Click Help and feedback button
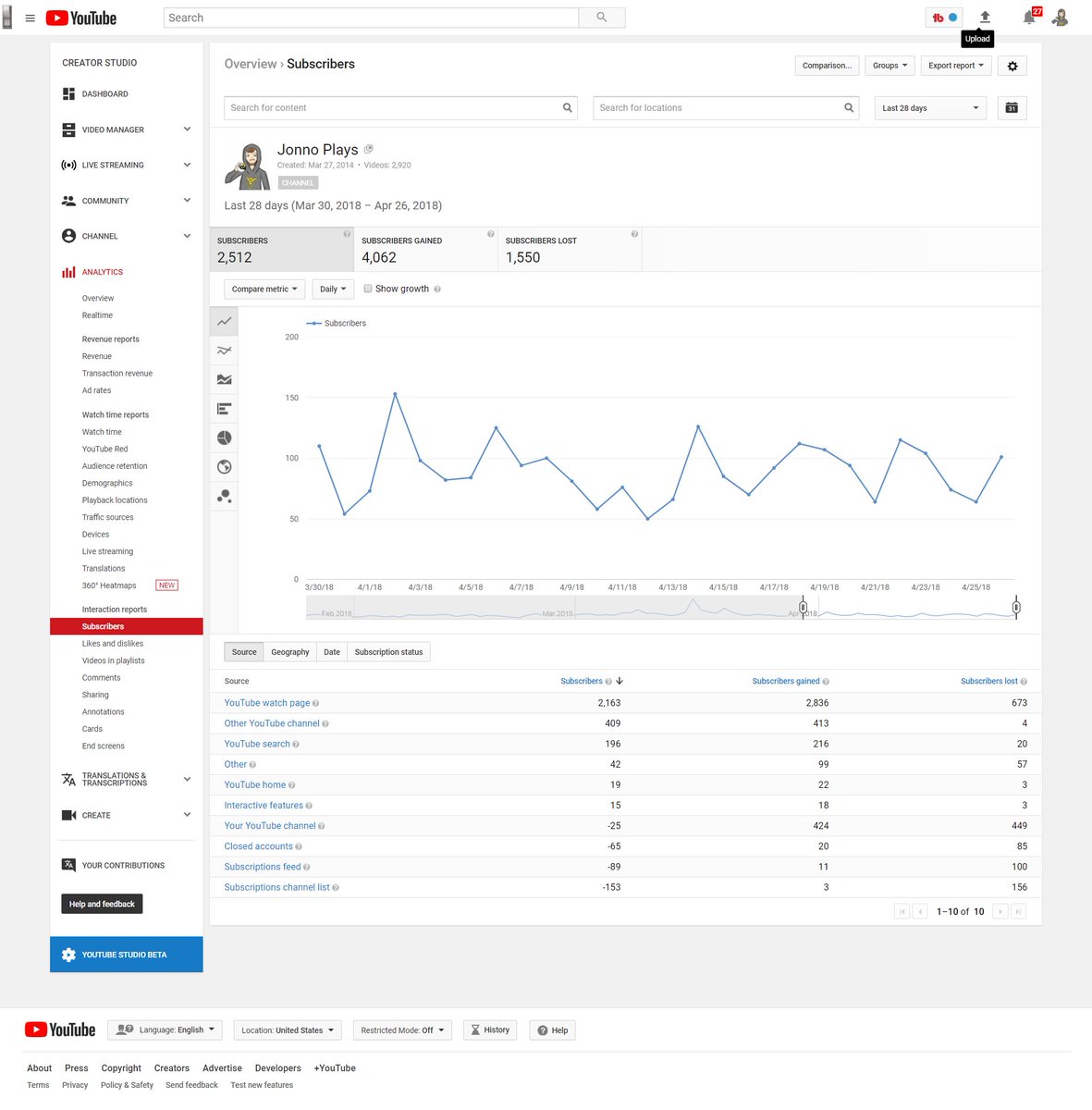 pos(102,904)
